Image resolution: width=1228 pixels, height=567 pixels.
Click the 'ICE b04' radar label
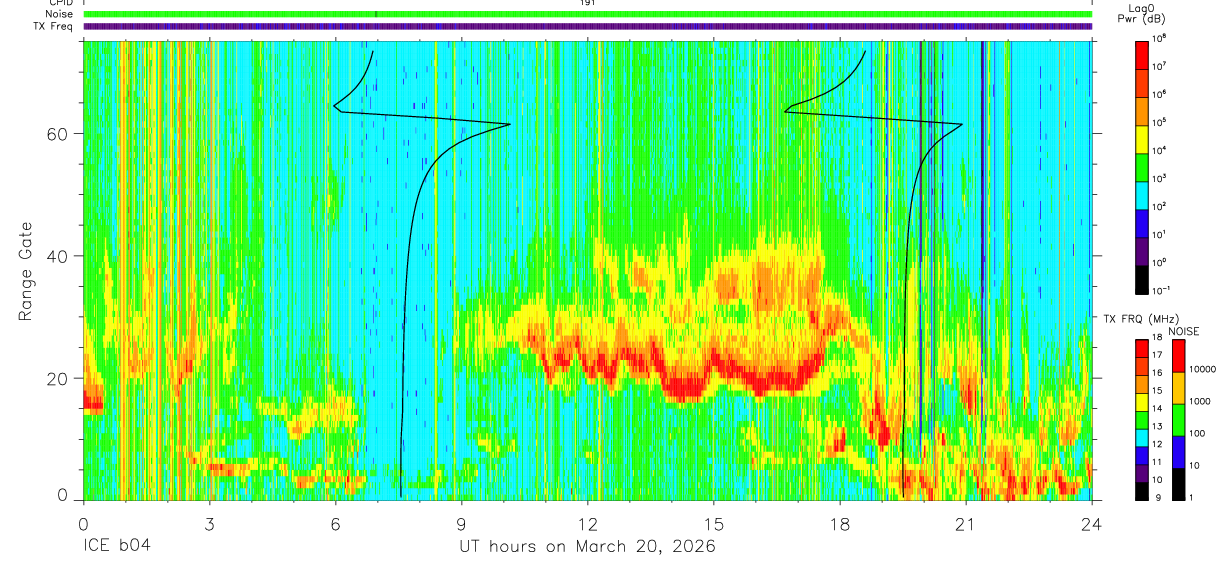pos(115,547)
